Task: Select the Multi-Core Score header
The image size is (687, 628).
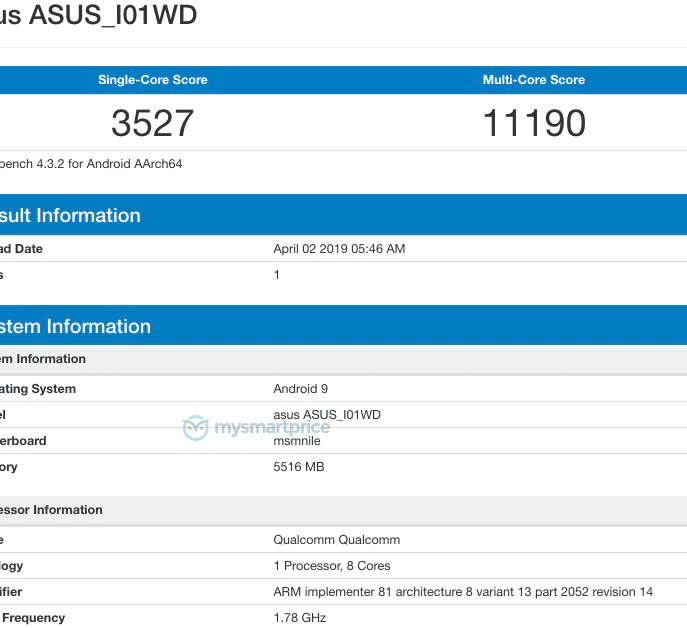Action: pos(534,80)
